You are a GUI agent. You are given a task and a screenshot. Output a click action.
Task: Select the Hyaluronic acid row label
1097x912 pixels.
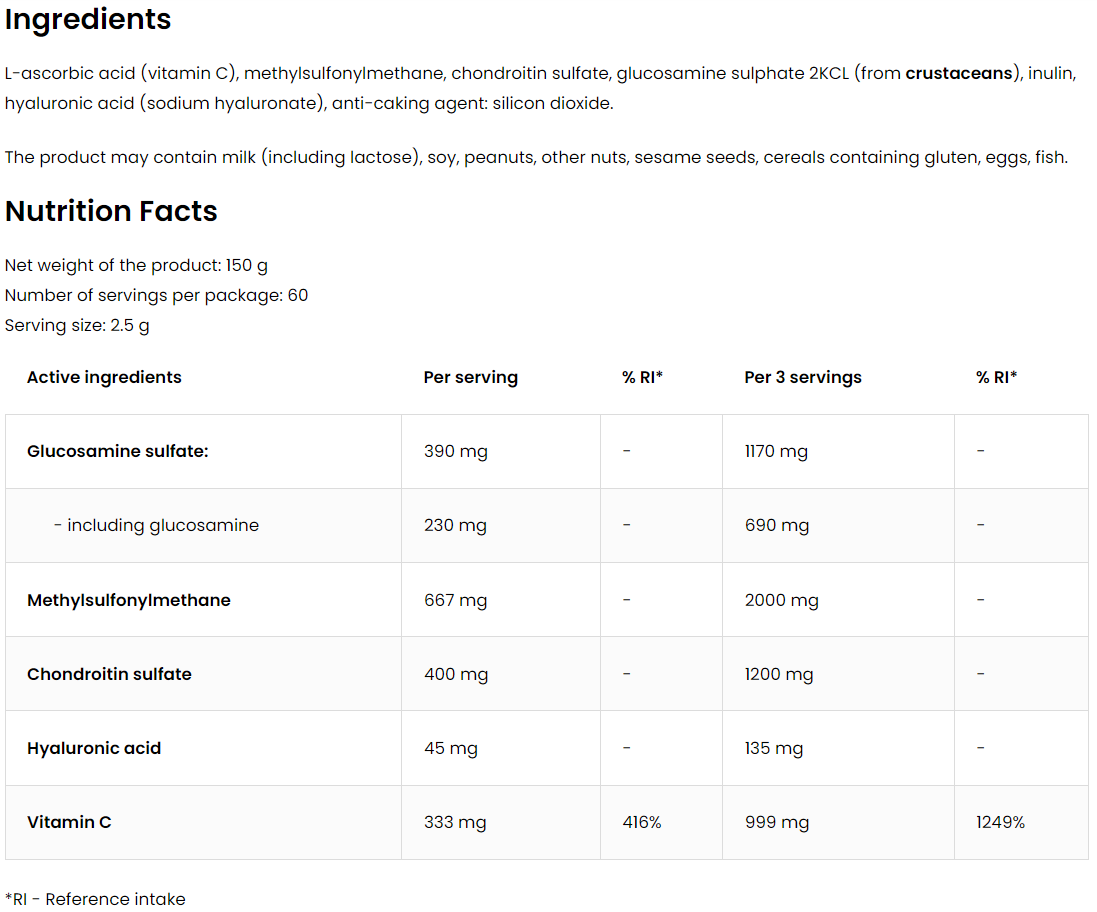[x=94, y=748]
